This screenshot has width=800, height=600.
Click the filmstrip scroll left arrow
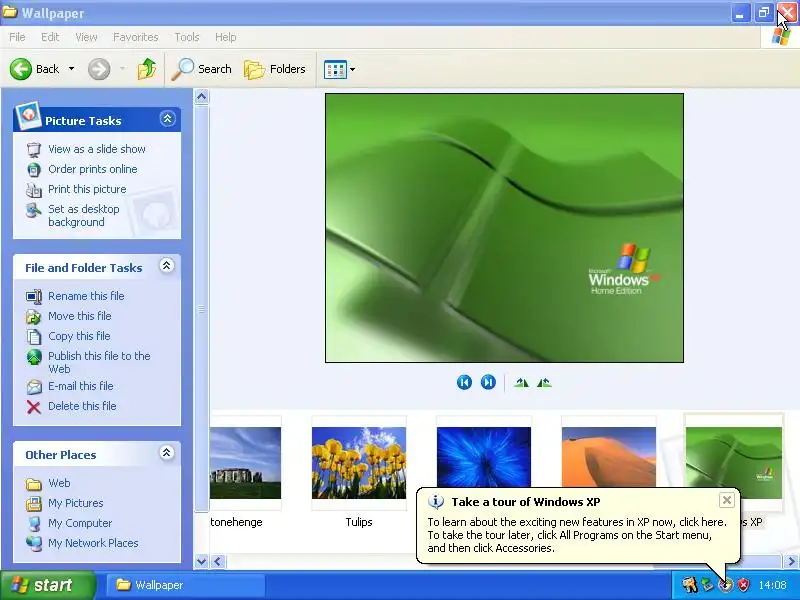(x=218, y=562)
